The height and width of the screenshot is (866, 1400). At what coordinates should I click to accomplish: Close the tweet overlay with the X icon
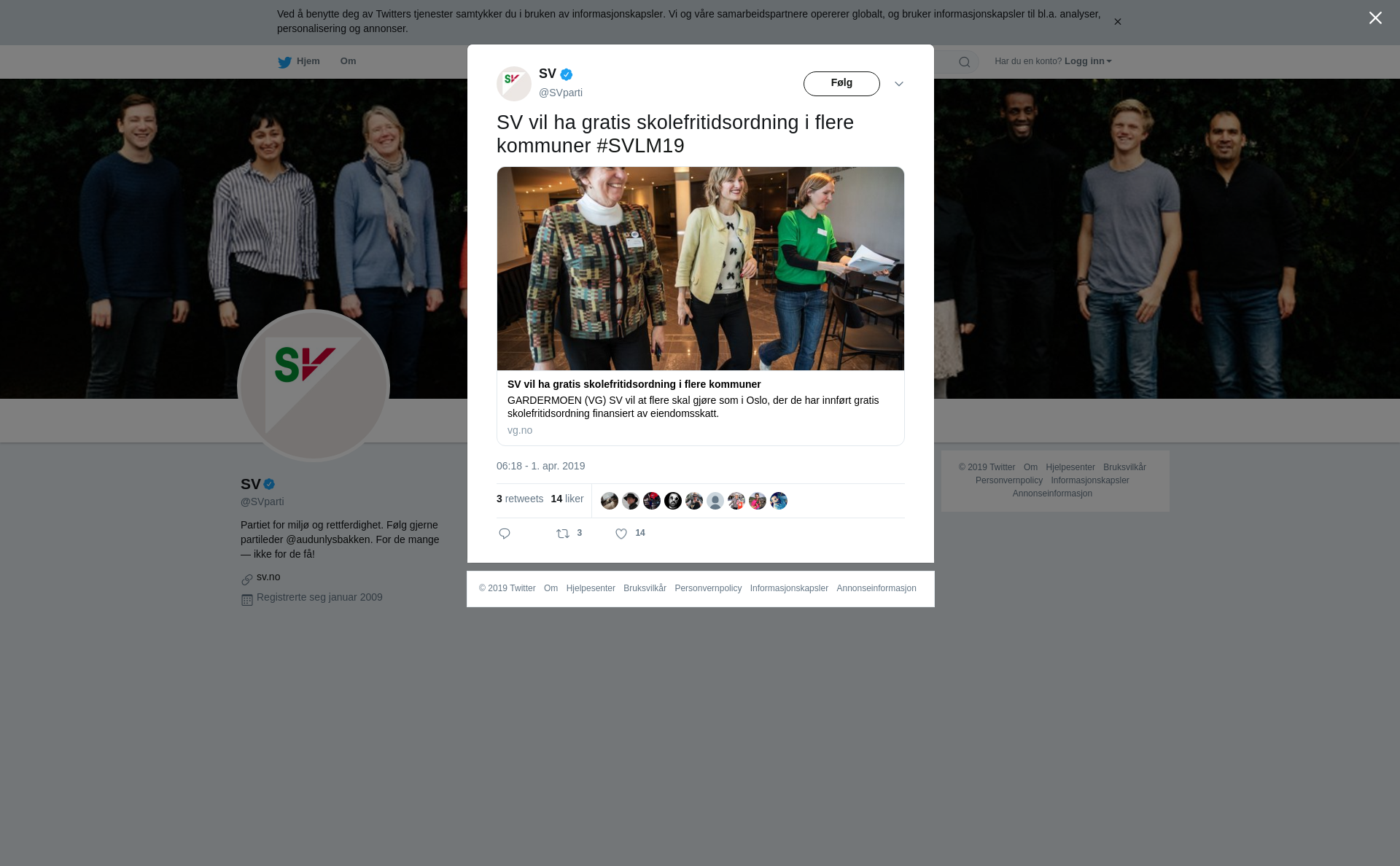pyautogui.click(x=1375, y=18)
